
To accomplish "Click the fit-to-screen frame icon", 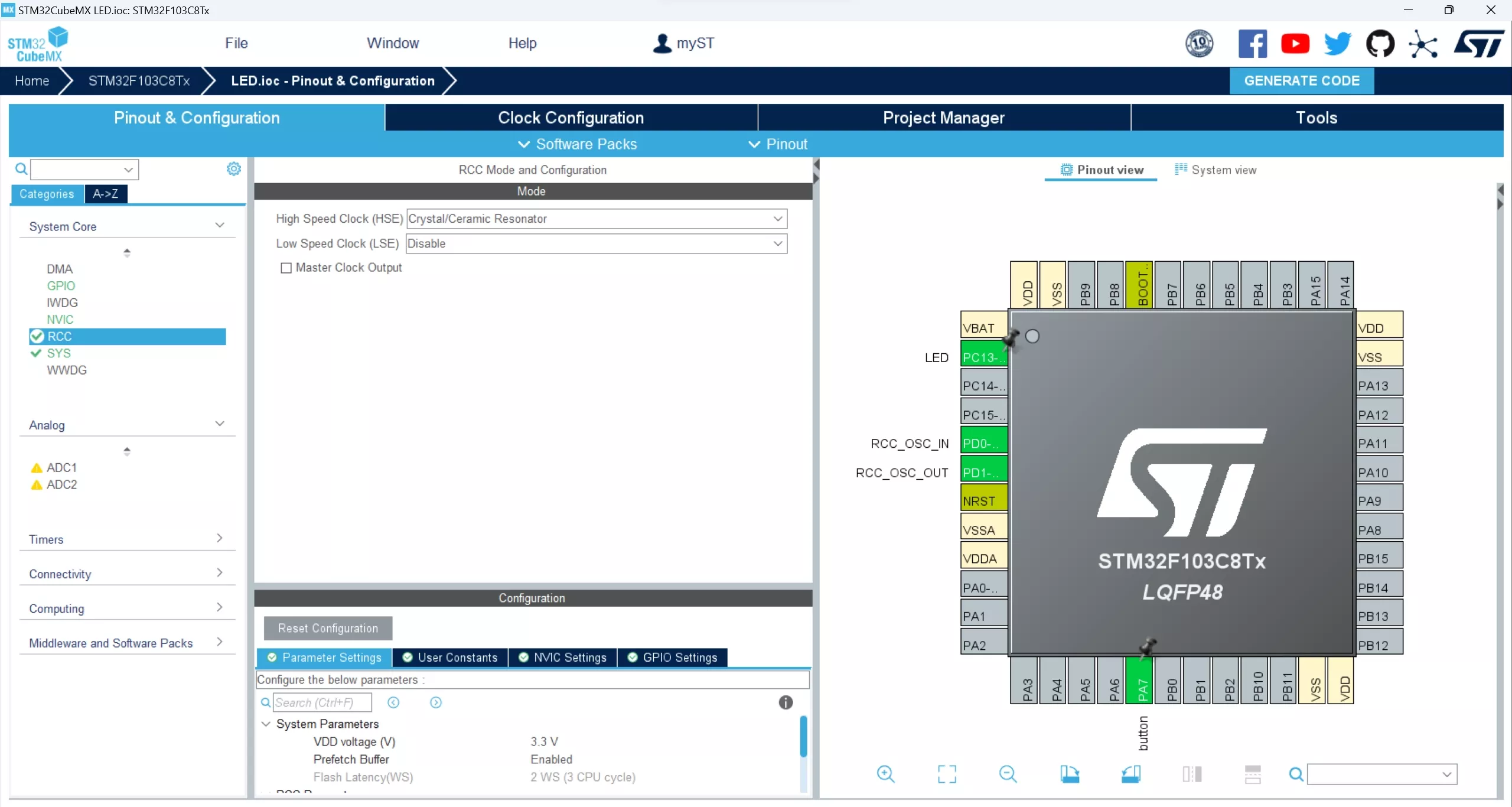I will tap(947, 774).
